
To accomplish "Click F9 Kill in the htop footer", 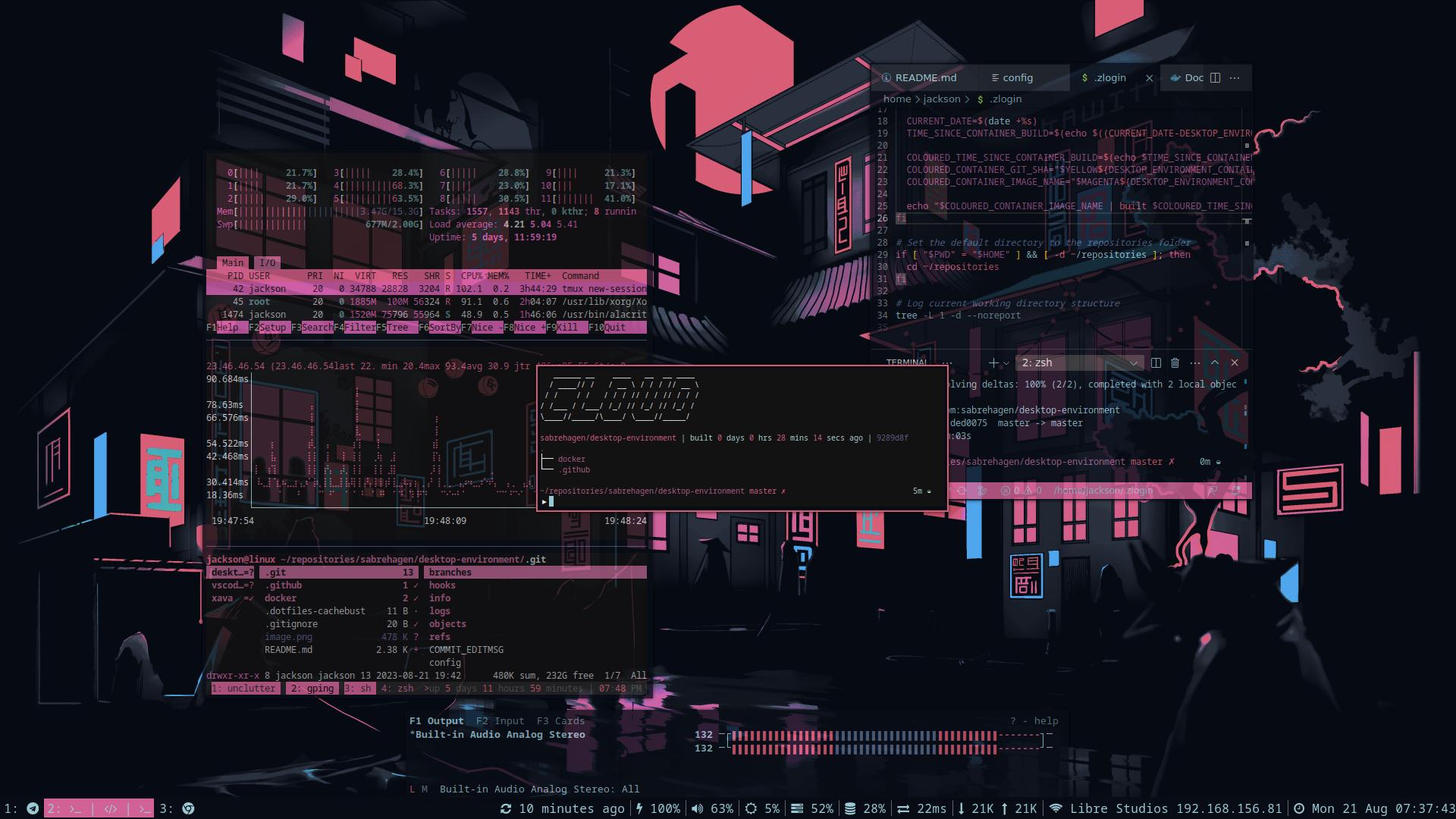I will tap(566, 328).
